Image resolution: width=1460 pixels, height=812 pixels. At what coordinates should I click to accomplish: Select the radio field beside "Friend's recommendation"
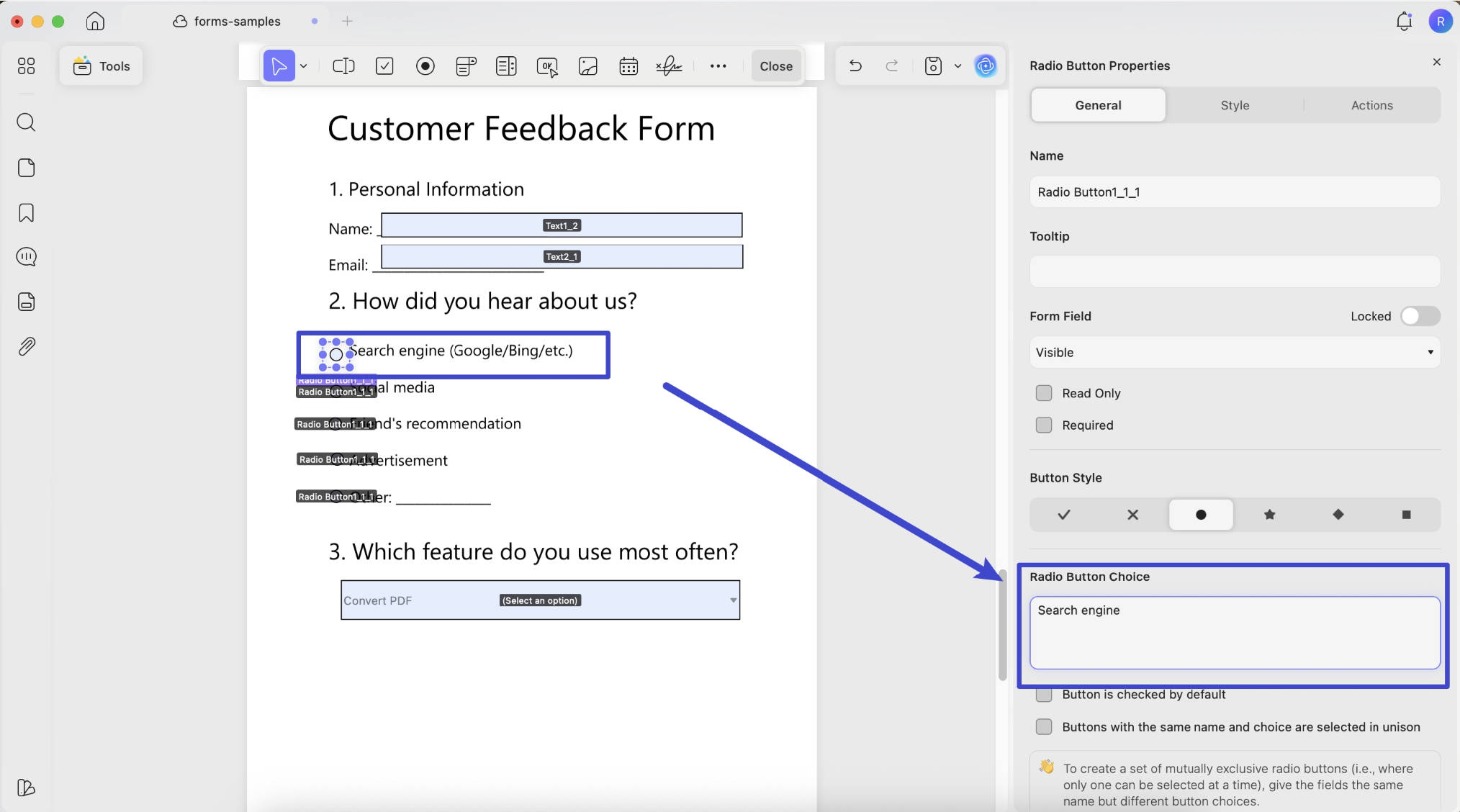336,424
